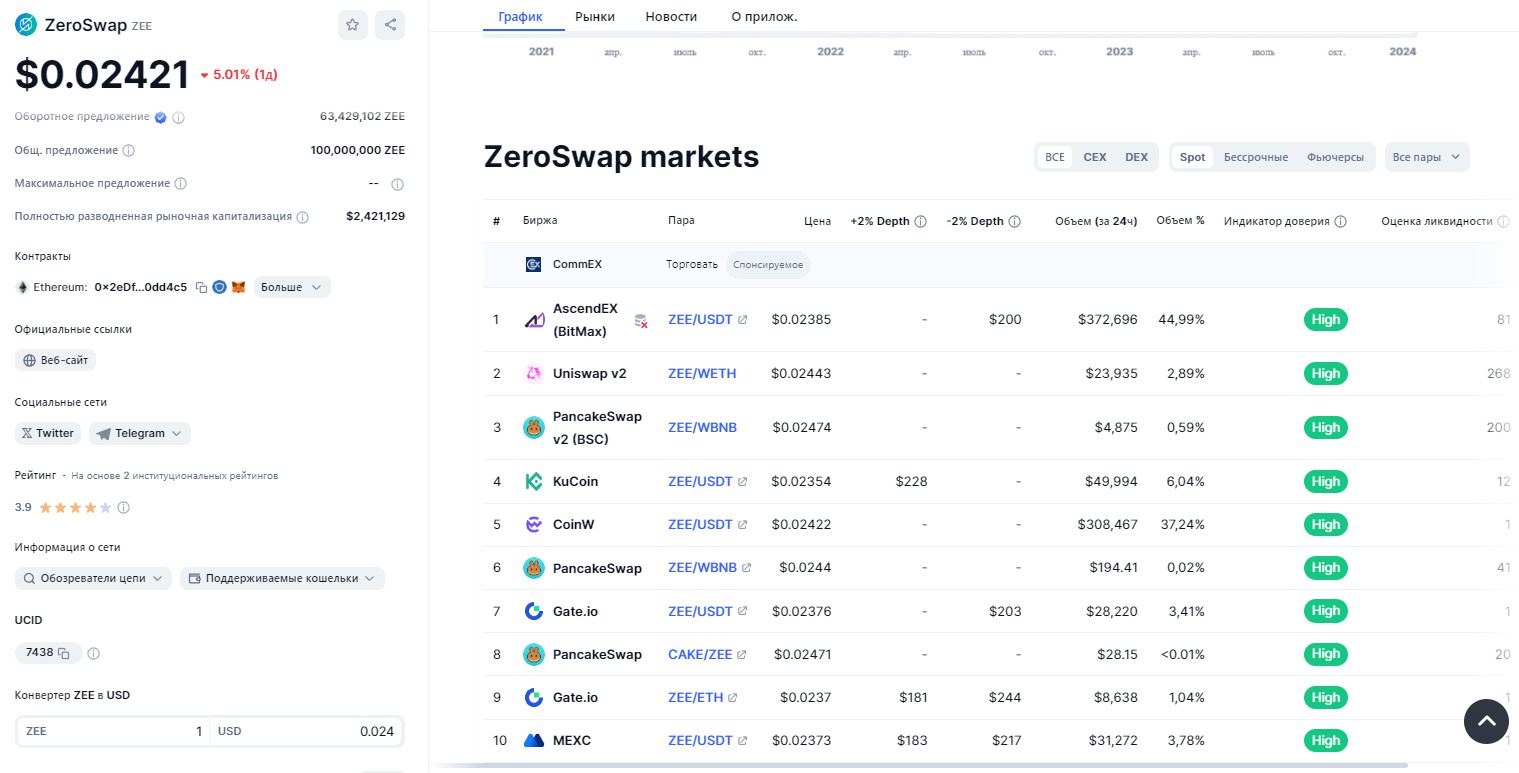Expand Обозреватели цепи dropdown
Viewport: 1519px width, 773px height.
tap(93, 578)
